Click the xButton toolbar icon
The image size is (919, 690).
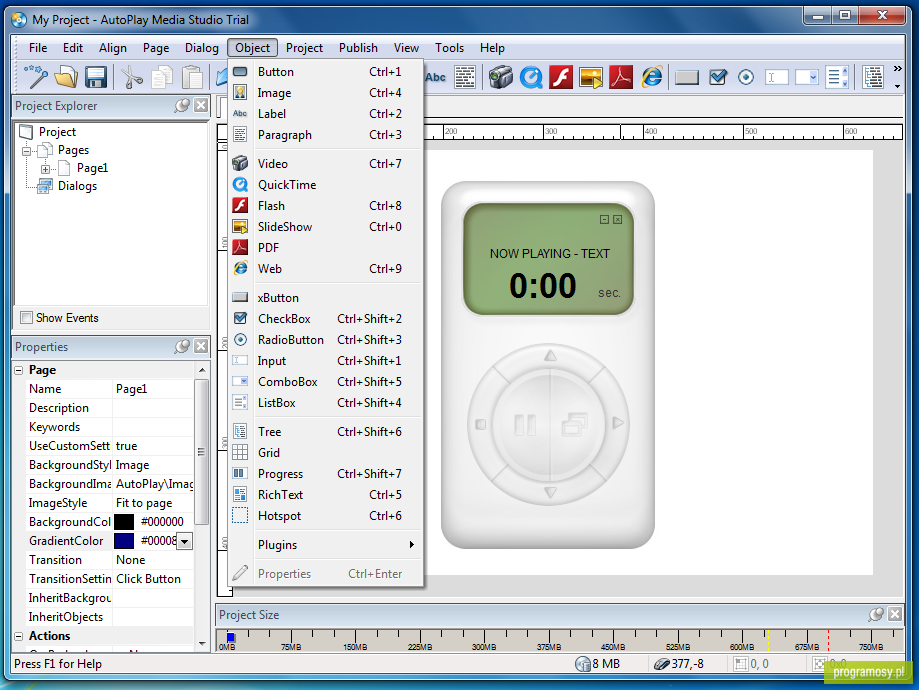click(x=687, y=77)
